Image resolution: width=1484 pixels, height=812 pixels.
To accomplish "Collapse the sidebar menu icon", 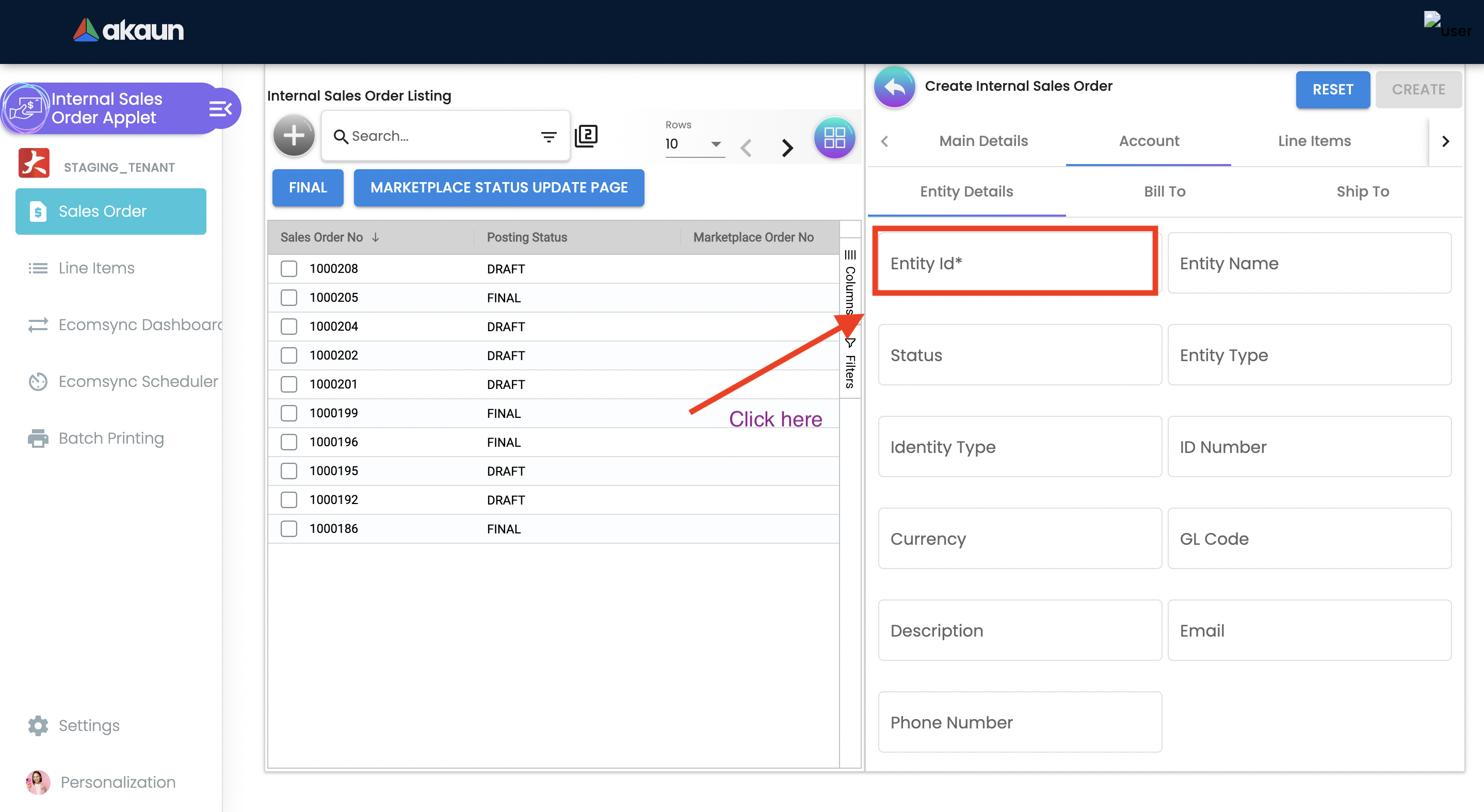I will (220, 108).
